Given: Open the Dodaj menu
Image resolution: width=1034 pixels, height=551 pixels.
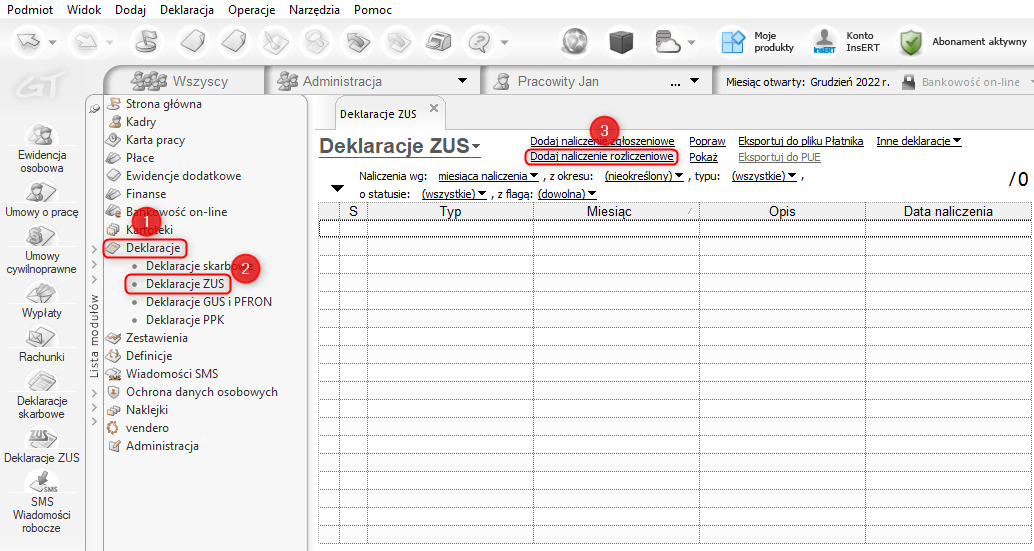Looking at the screenshot, I should 130,10.
